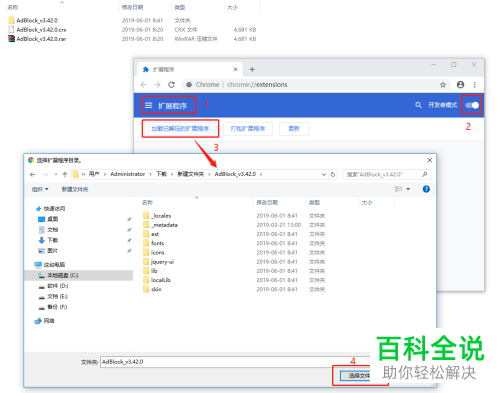Toggle the developer mode switch in Chrome
The width and height of the screenshot is (500, 393).
tap(472, 105)
